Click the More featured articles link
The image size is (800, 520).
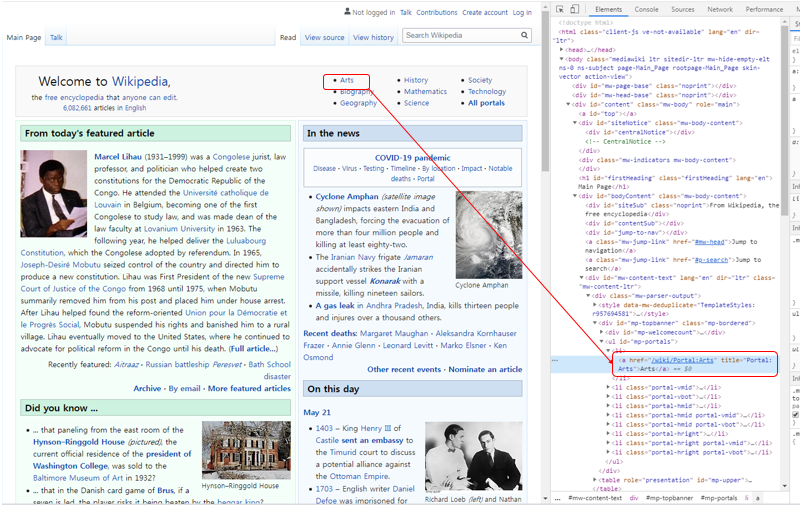tap(249, 388)
